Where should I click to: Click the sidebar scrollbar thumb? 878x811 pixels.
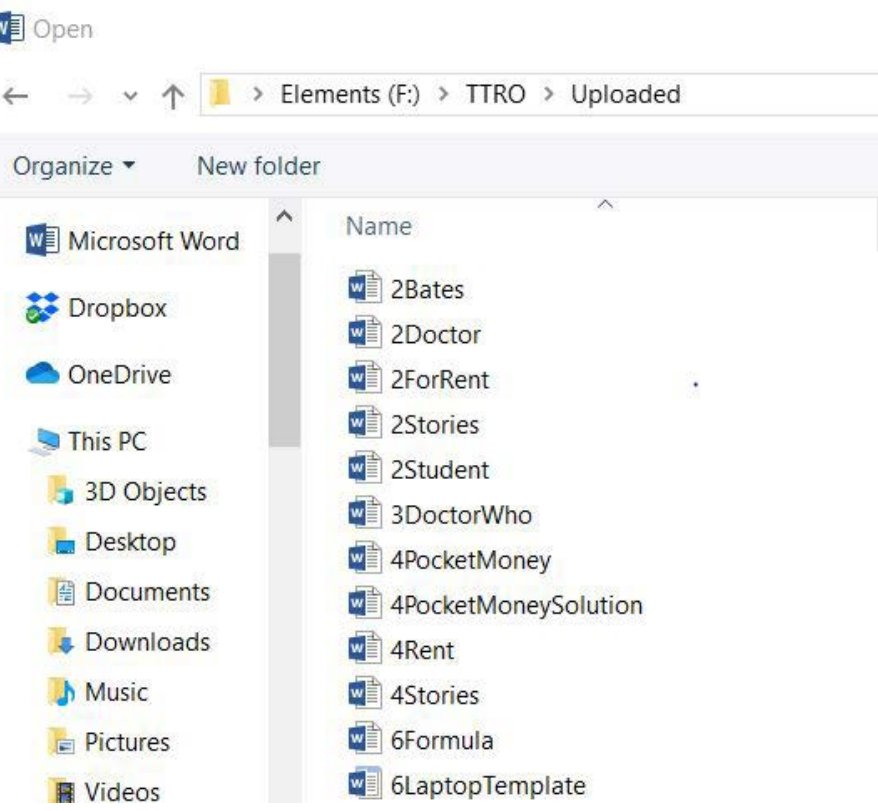(x=284, y=350)
